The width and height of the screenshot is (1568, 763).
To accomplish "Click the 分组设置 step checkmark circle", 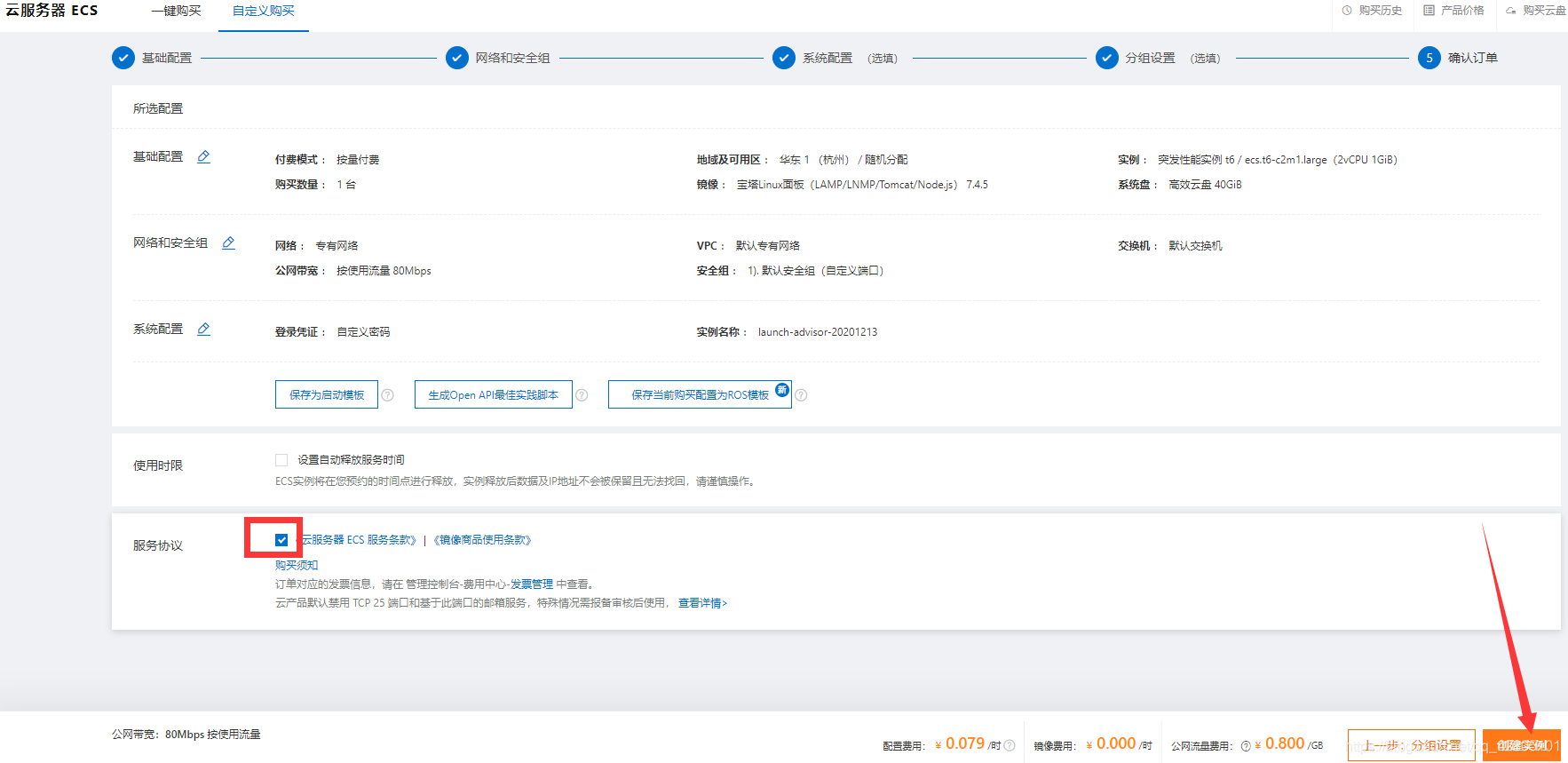I will [1107, 58].
